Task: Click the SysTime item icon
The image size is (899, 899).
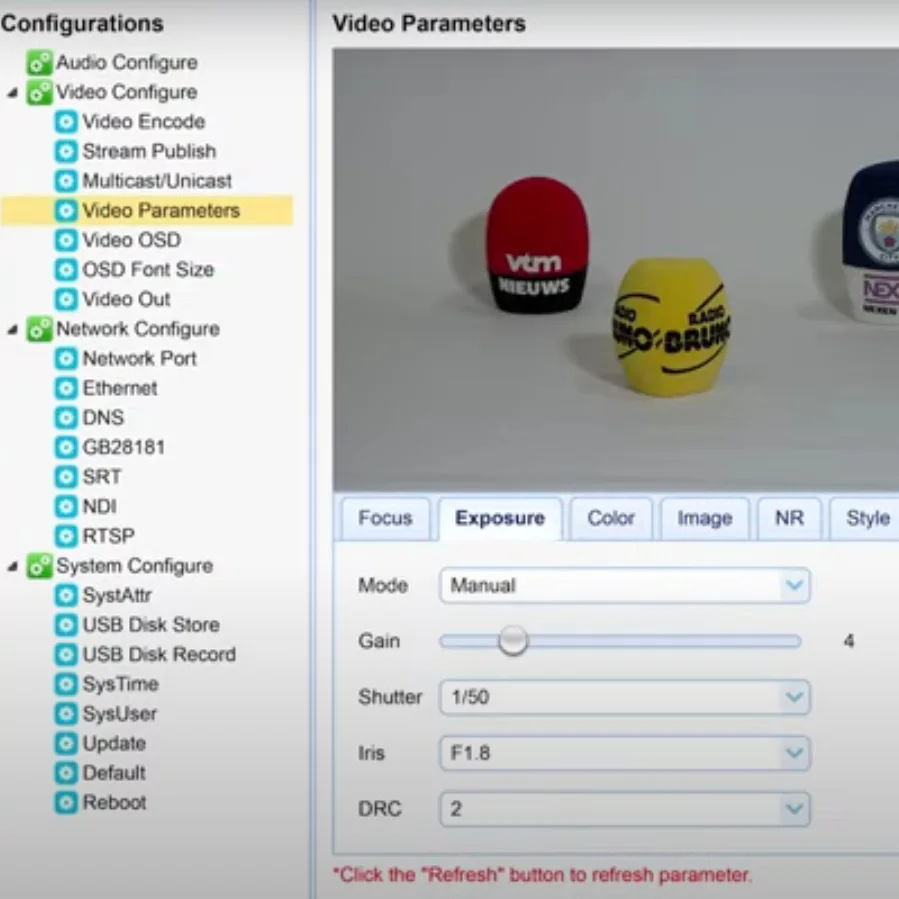Action: pyautogui.click(x=66, y=684)
